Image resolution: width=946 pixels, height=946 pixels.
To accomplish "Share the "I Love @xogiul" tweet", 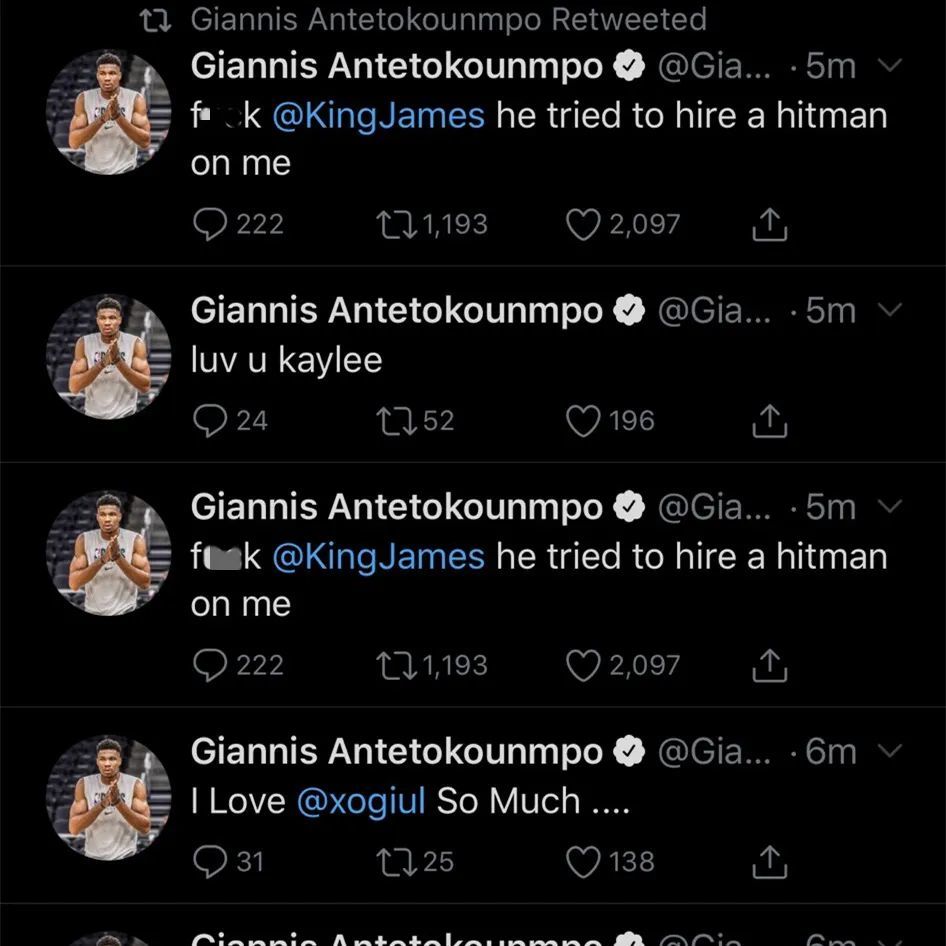I will point(769,863).
